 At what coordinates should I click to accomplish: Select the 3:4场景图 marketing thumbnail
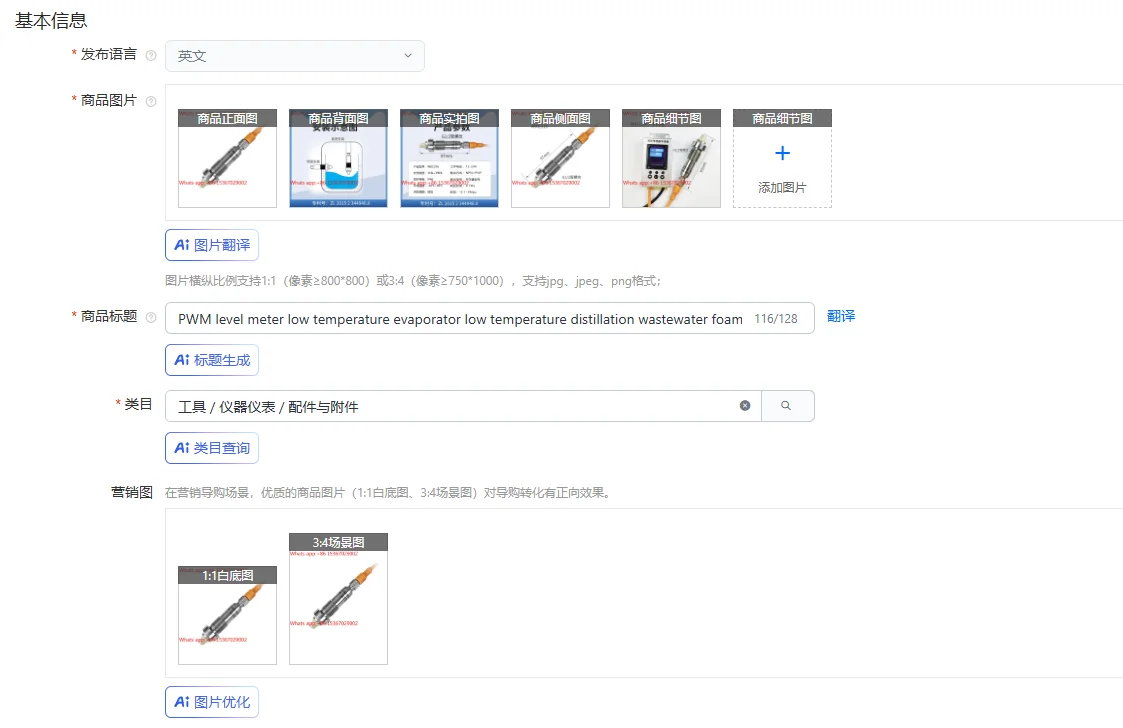tap(338, 599)
